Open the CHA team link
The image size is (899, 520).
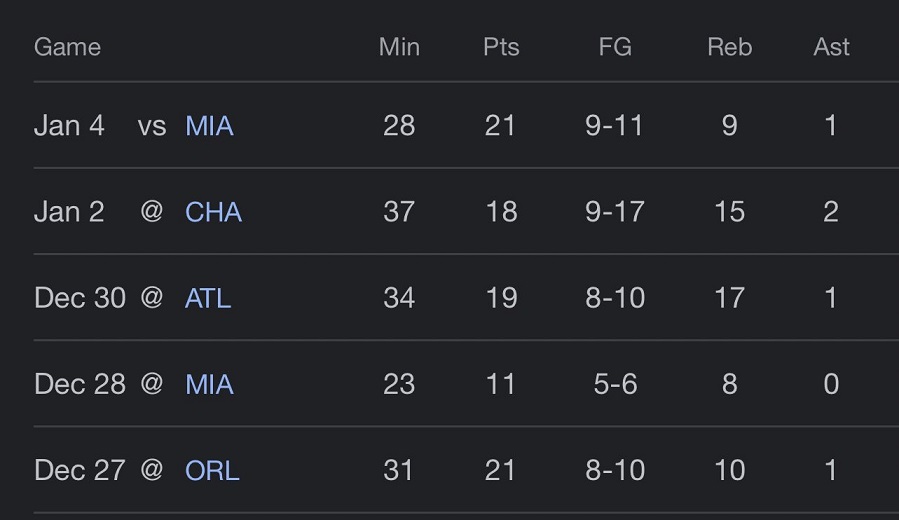[x=213, y=212]
